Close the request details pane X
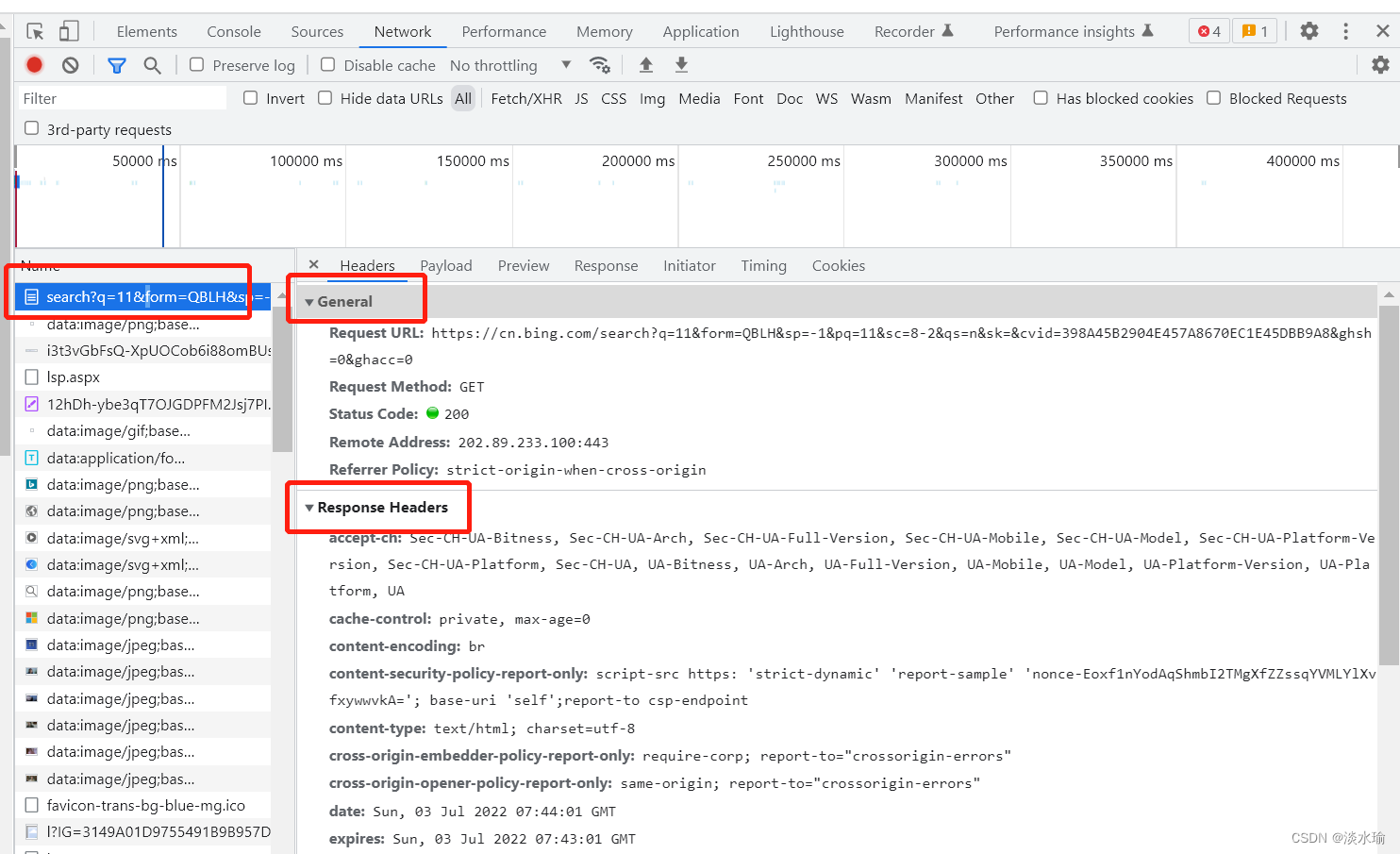The image size is (1400, 854). point(314,265)
